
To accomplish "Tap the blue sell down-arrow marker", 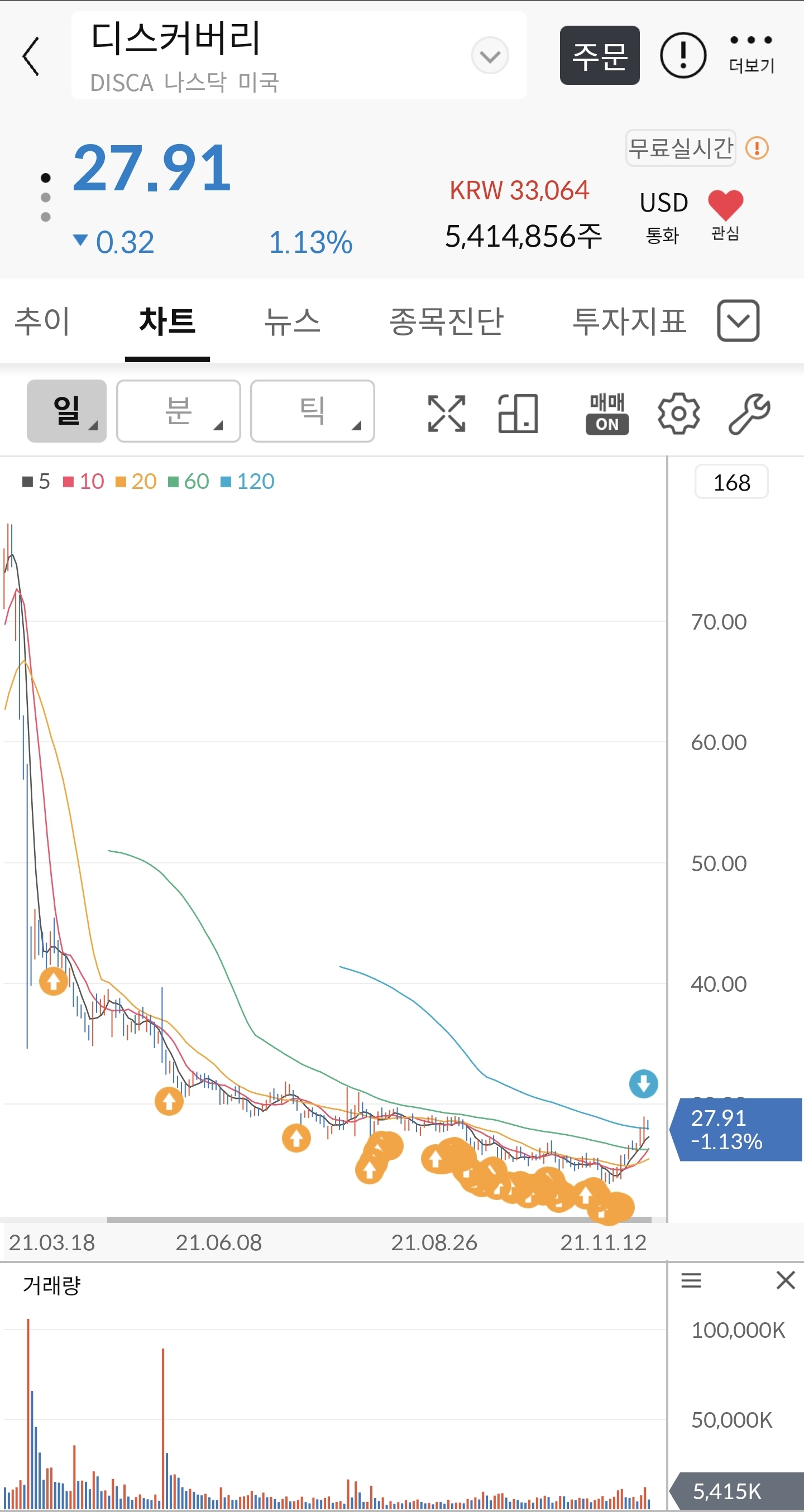I will coord(644,1083).
